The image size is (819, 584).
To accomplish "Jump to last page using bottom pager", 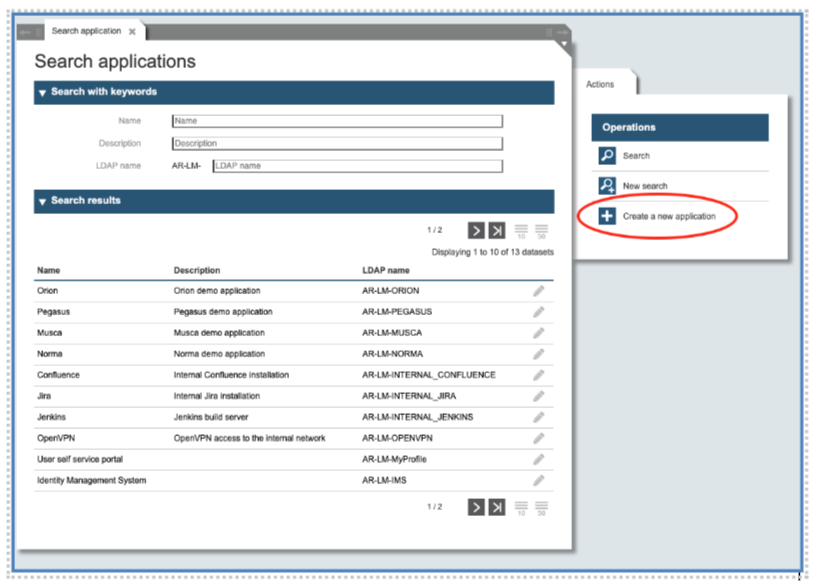I will pyautogui.click(x=497, y=507).
